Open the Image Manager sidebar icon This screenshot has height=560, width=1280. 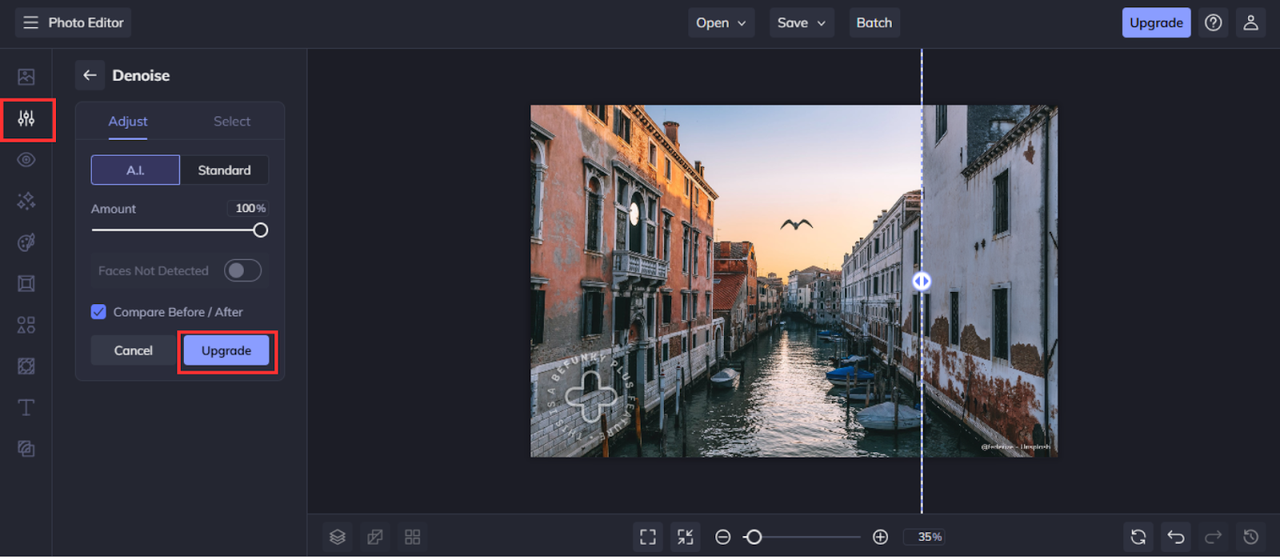(x=26, y=77)
